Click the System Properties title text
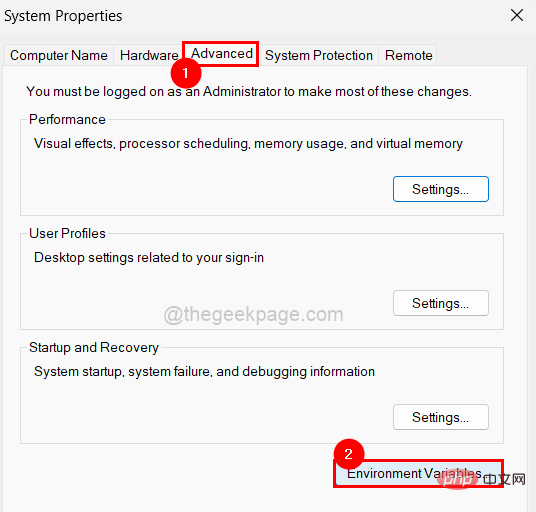Image resolution: width=536 pixels, height=512 pixels. tap(63, 16)
